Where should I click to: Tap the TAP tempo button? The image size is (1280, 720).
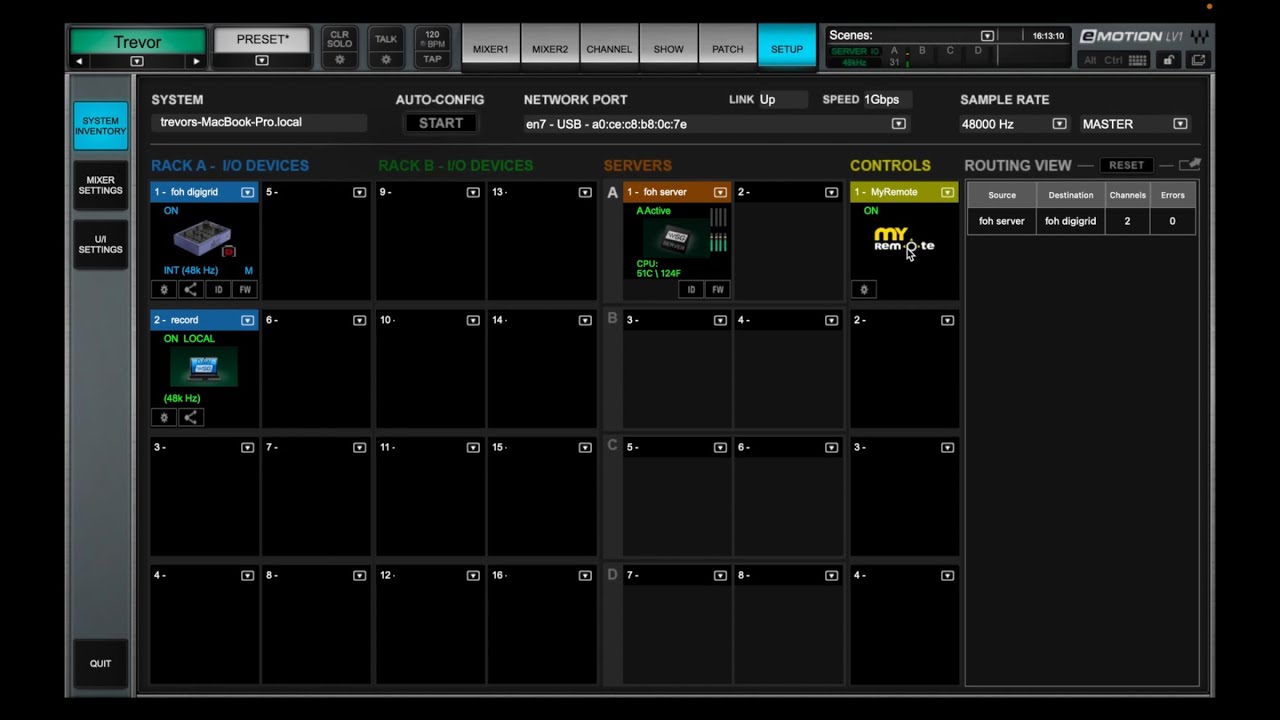[x=432, y=59]
